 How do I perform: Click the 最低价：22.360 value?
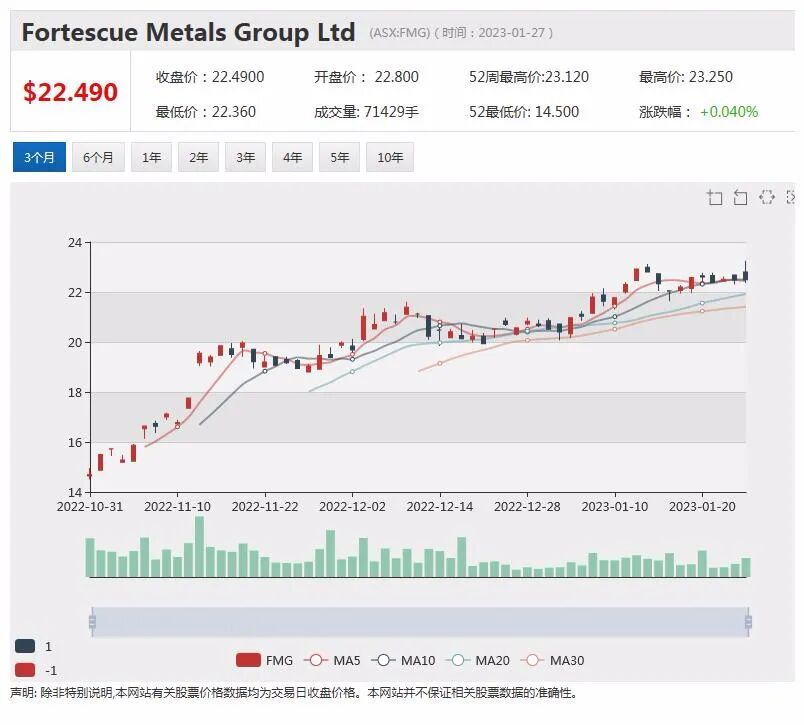(x=206, y=111)
